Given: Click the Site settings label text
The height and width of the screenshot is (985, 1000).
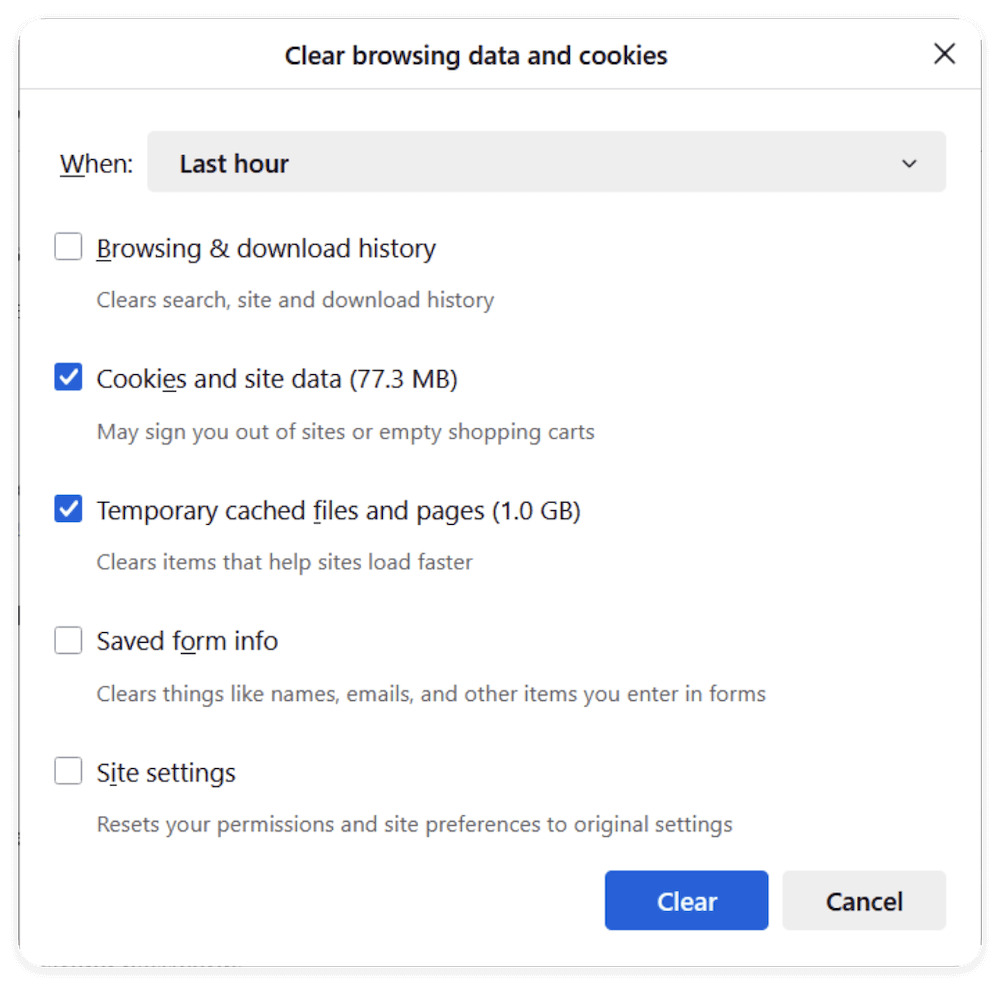Looking at the screenshot, I should (165, 771).
